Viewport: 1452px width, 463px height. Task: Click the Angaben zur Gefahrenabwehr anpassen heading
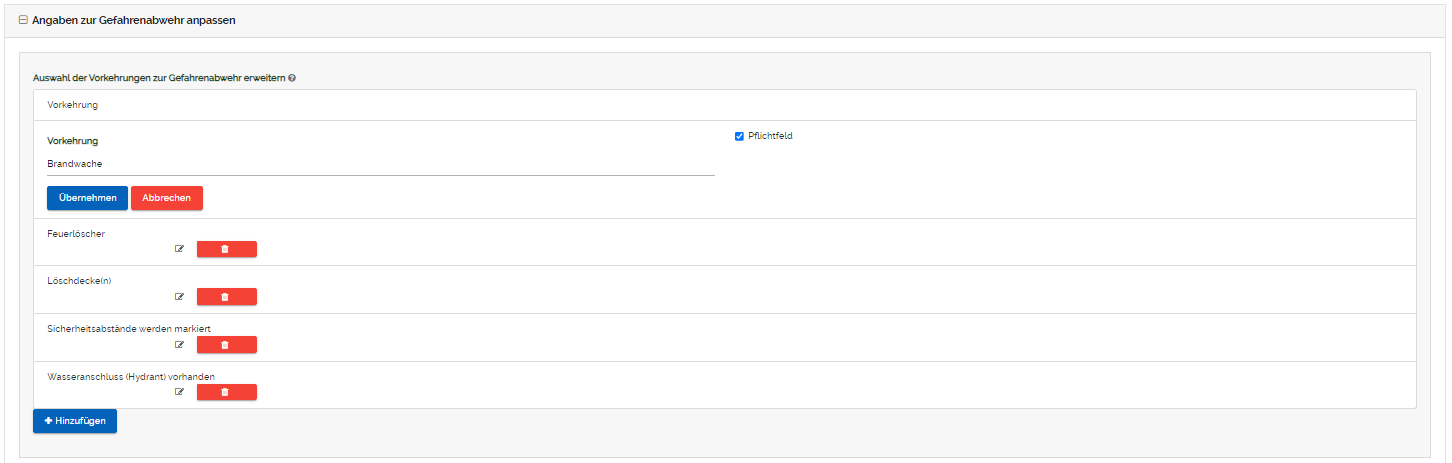click(x=134, y=20)
